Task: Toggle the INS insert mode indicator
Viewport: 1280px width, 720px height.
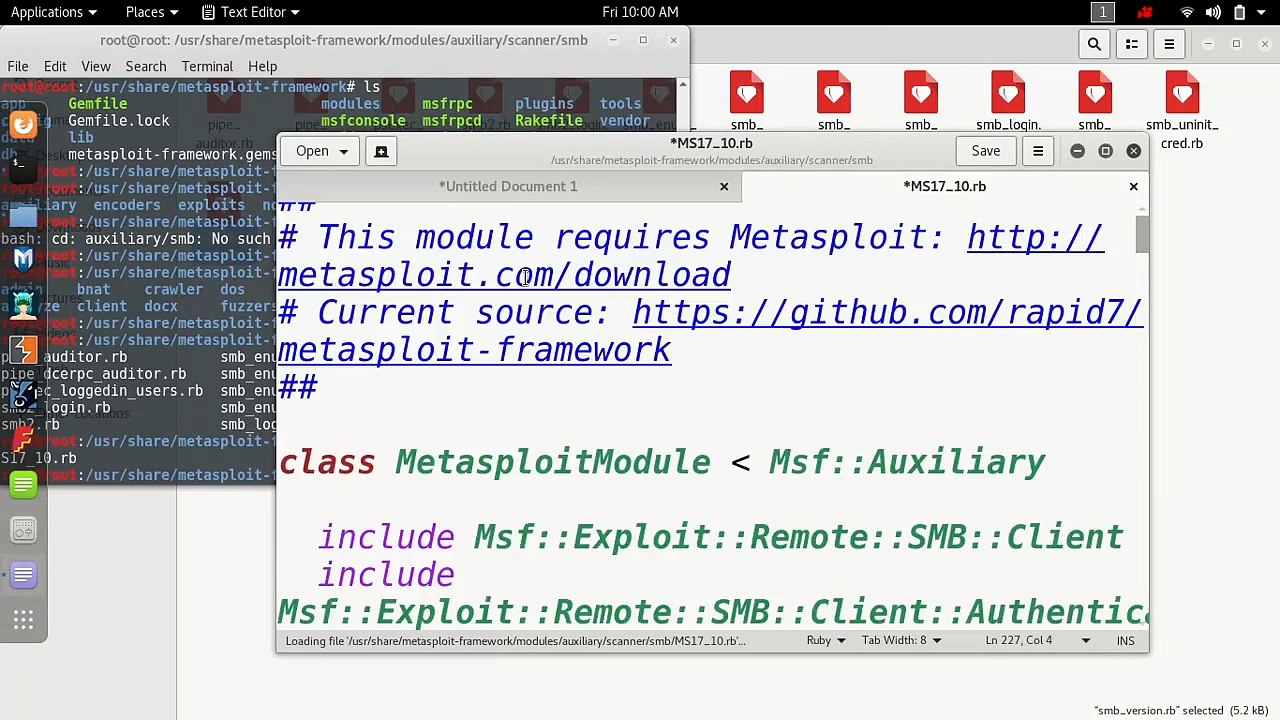Action: tap(1125, 641)
